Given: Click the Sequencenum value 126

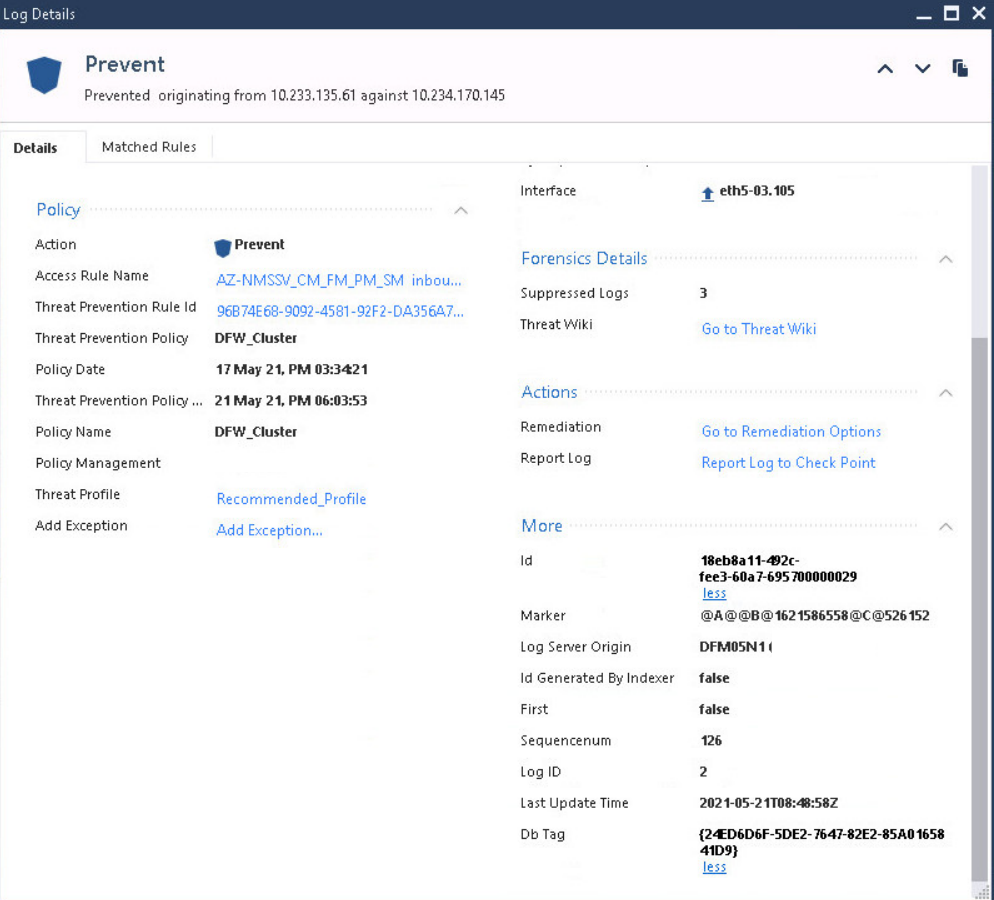Looking at the screenshot, I should point(711,740).
